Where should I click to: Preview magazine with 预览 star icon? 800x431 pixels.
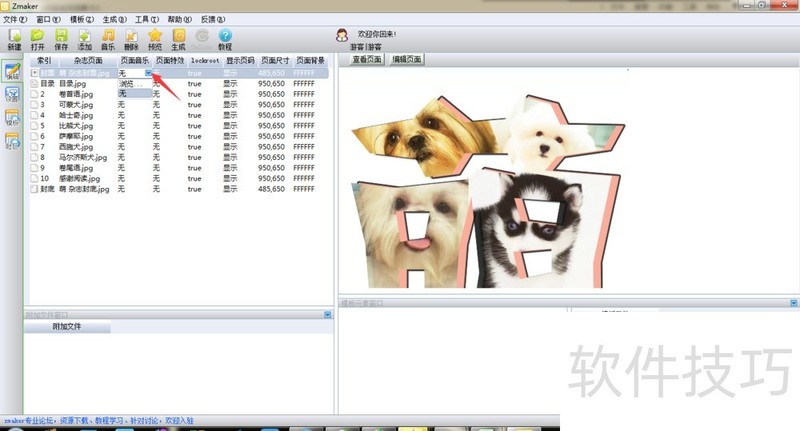point(155,37)
